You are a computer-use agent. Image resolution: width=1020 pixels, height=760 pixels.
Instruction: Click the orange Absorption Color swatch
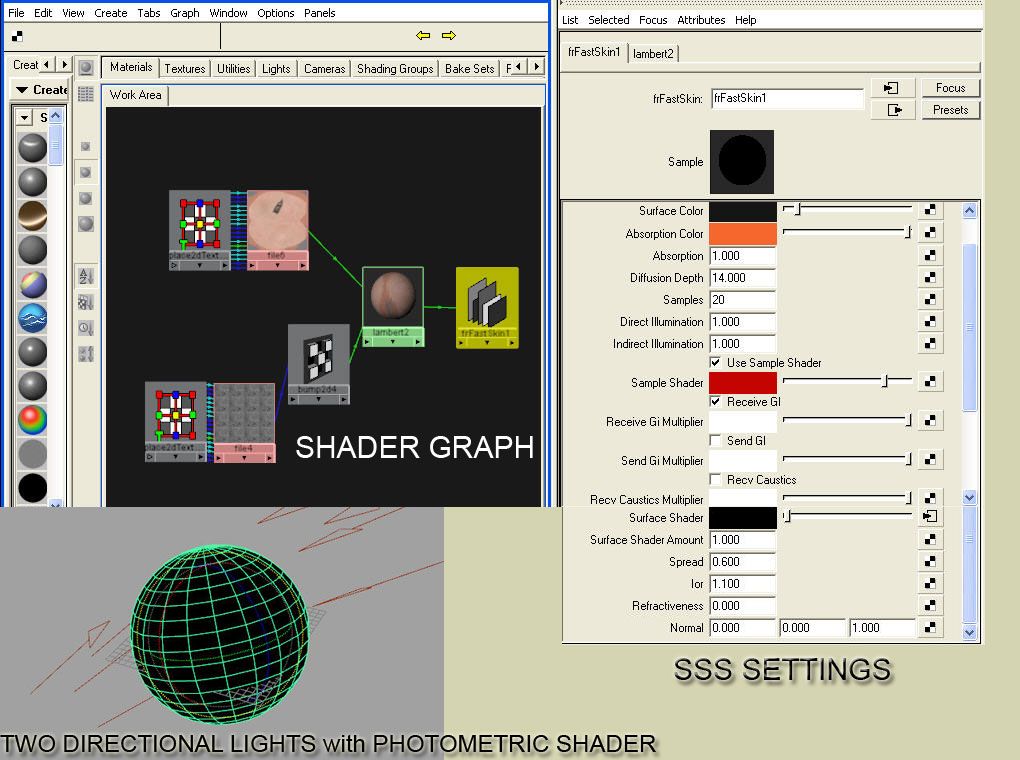742,234
